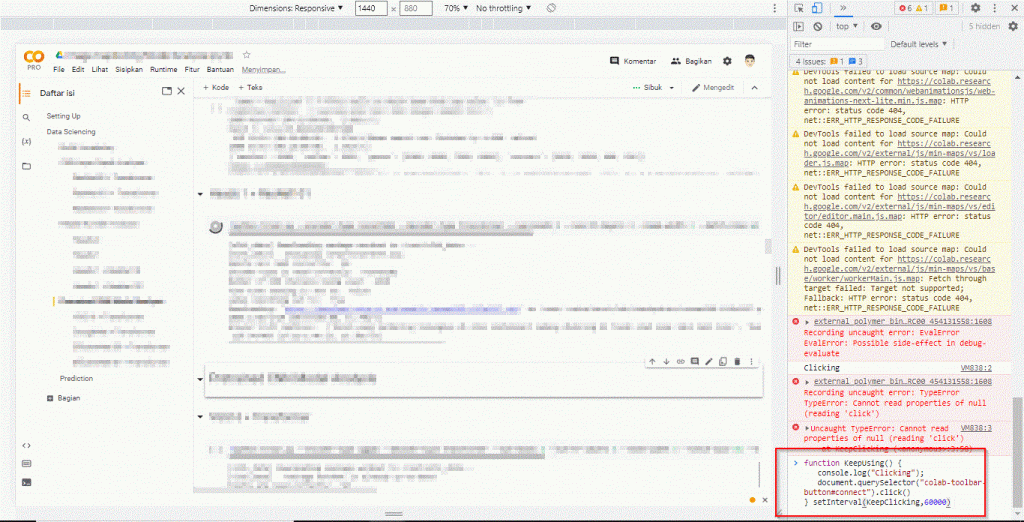Click the Bagikan share button
The width and height of the screenshot is (1024, 522).
pos(692,61)
